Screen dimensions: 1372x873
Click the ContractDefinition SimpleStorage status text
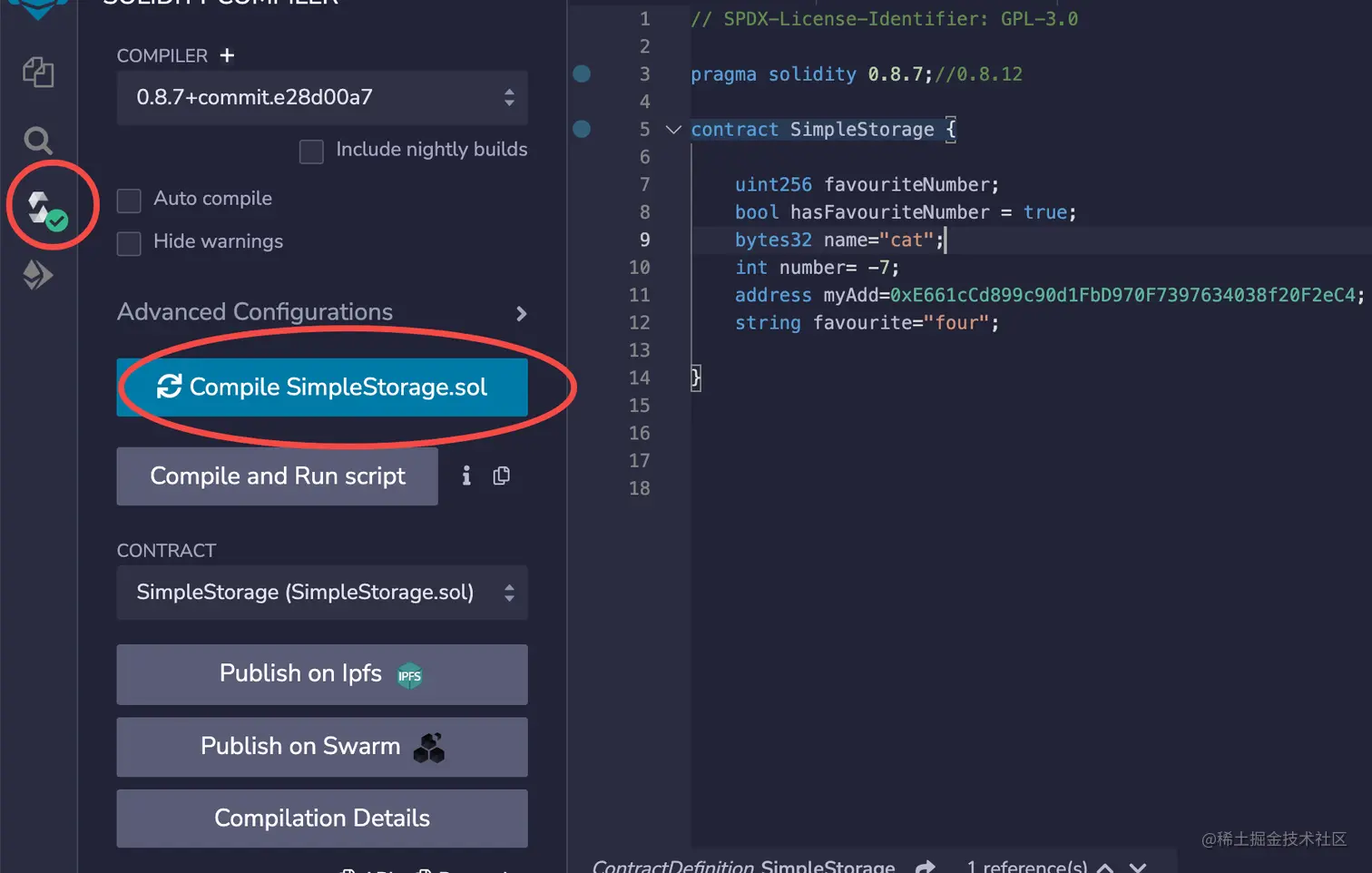click(x=743, y=867)
